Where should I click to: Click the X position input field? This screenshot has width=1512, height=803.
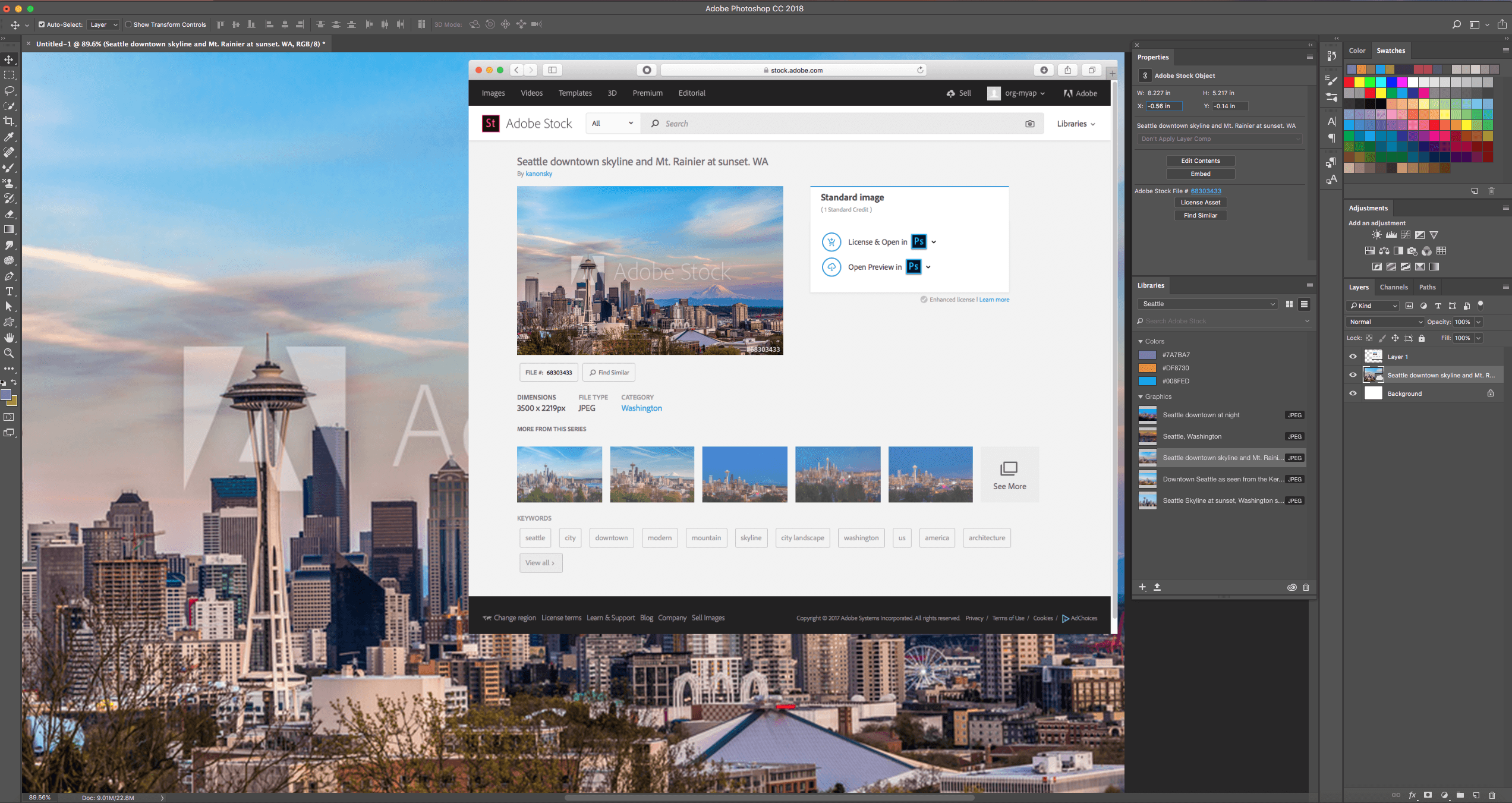tap(1164, 106)
